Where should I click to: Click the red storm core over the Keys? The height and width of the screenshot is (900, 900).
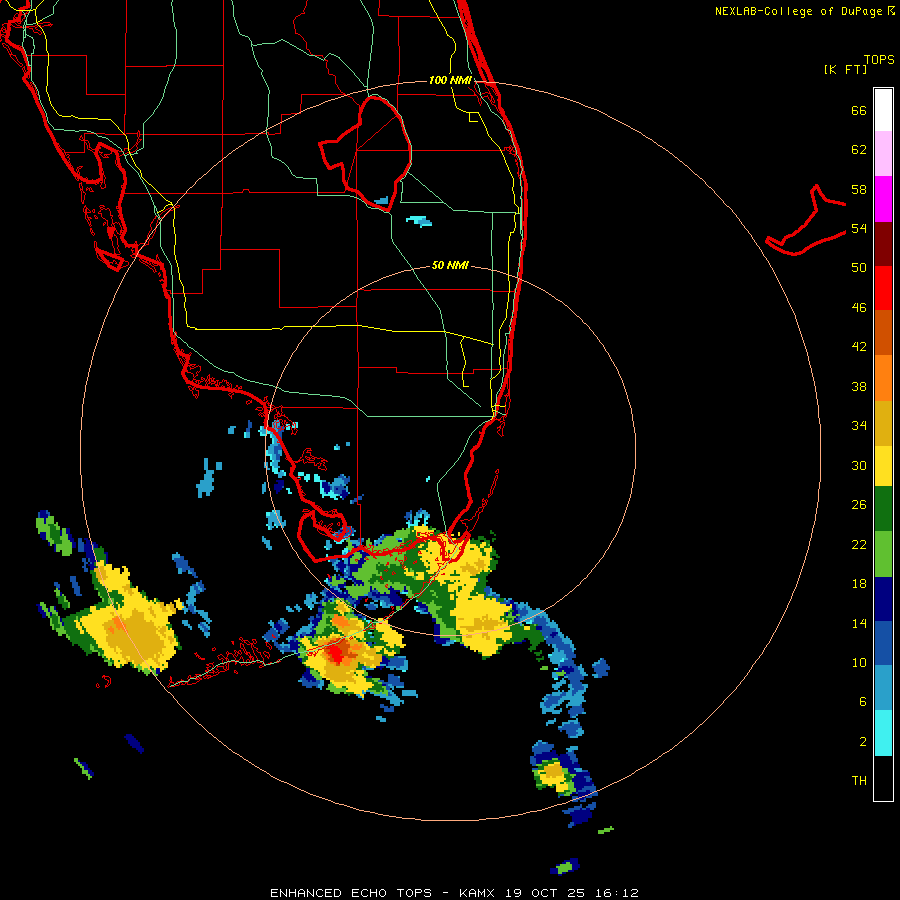pos(336,653)
